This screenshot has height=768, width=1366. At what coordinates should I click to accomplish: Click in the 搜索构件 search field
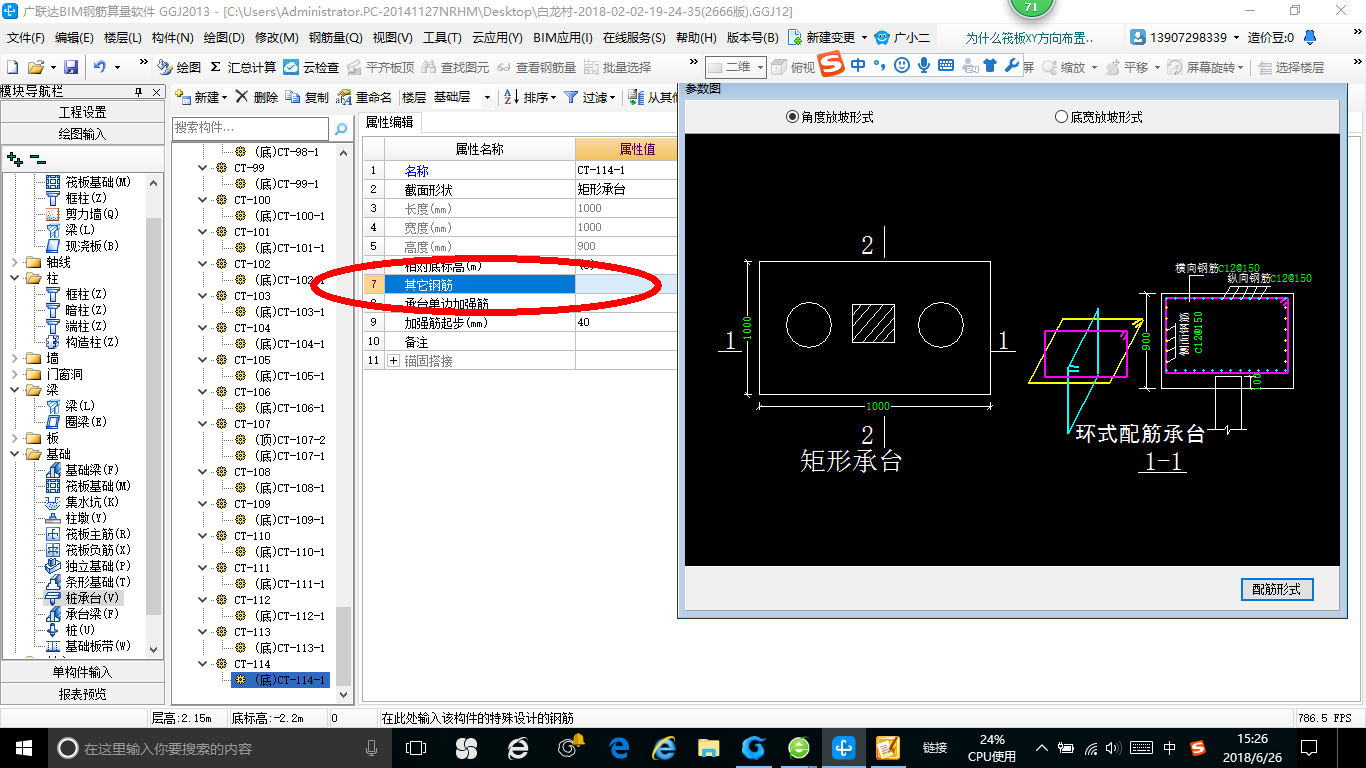tap(250, 128)
